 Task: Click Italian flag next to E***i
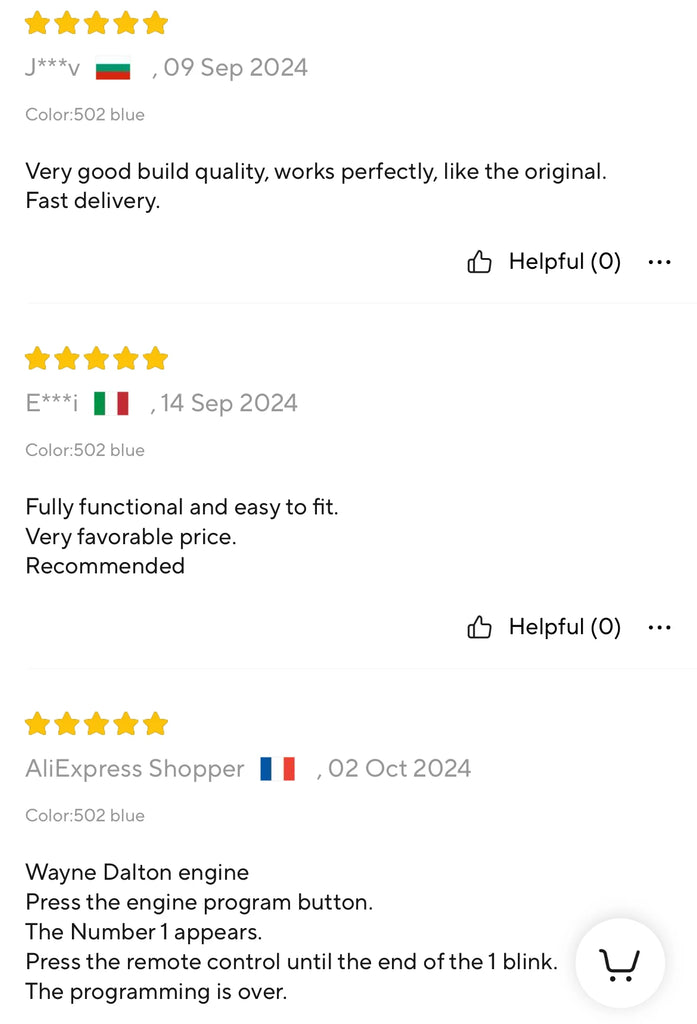tap(111, 404)
